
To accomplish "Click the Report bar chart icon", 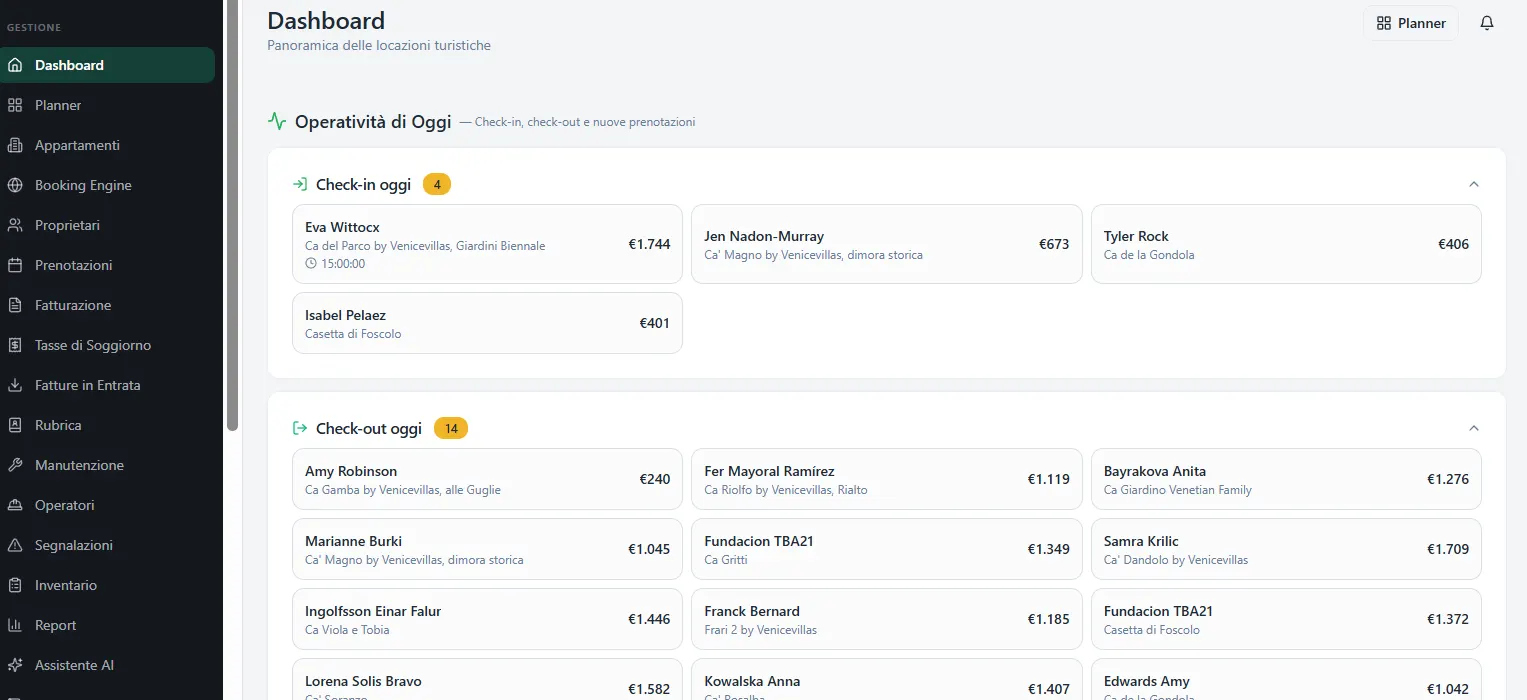I will (x=15, y=625).
